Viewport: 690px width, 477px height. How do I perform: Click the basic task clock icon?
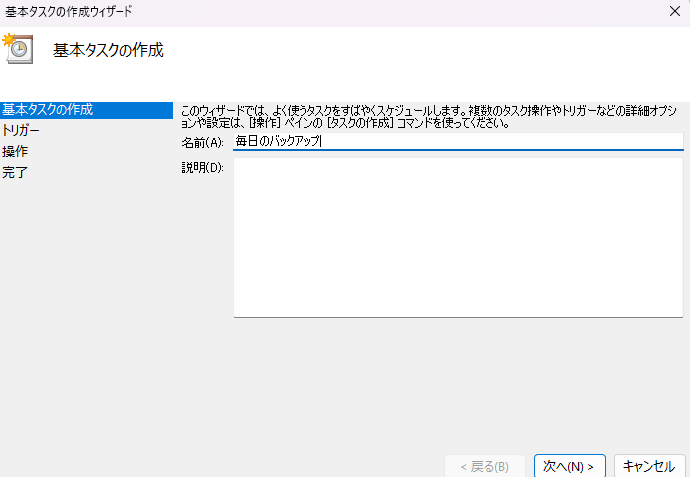click(x=18, y=48)
